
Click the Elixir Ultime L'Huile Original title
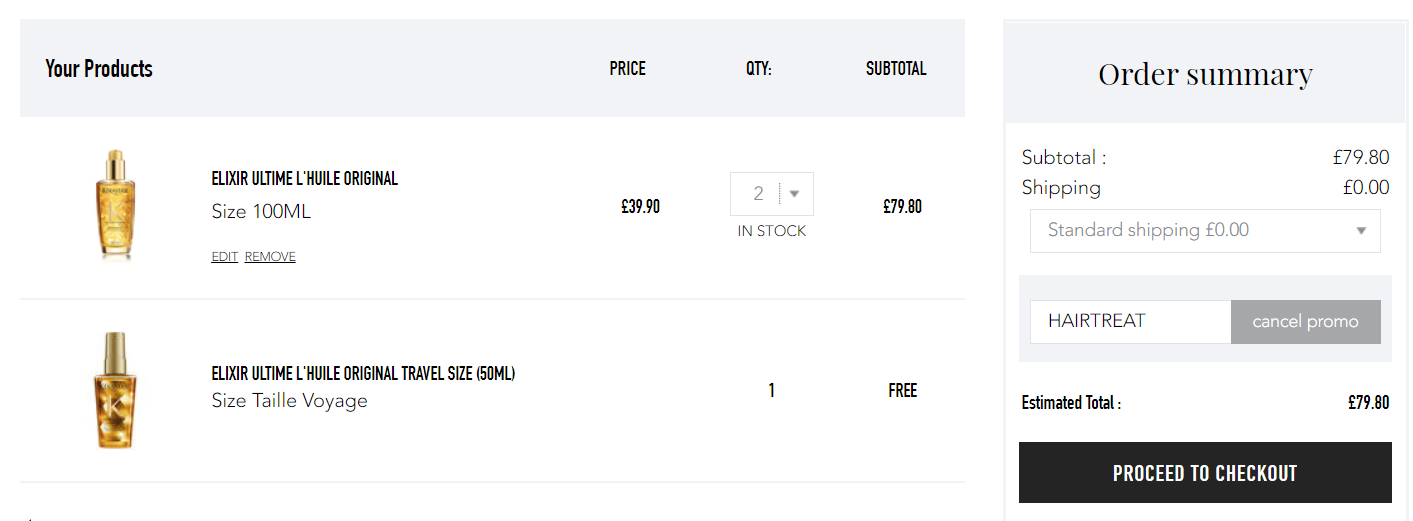[x=305, y=179]
